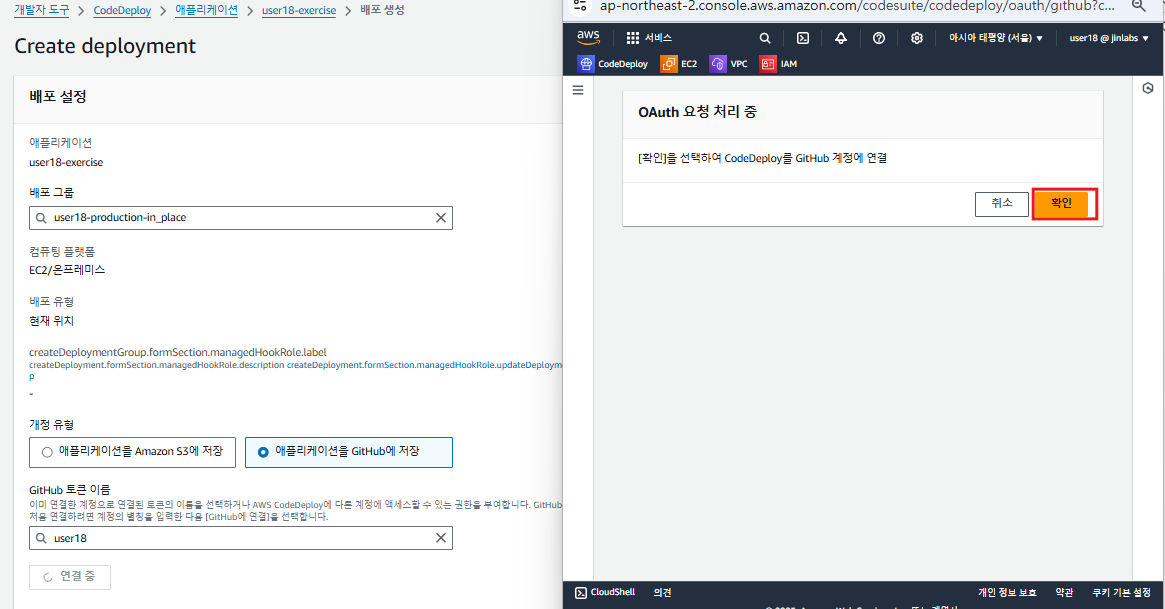The image size is (1165, 609).
Task: Click the 의견 feedback link in the footer
Action: tap(662, 592)
